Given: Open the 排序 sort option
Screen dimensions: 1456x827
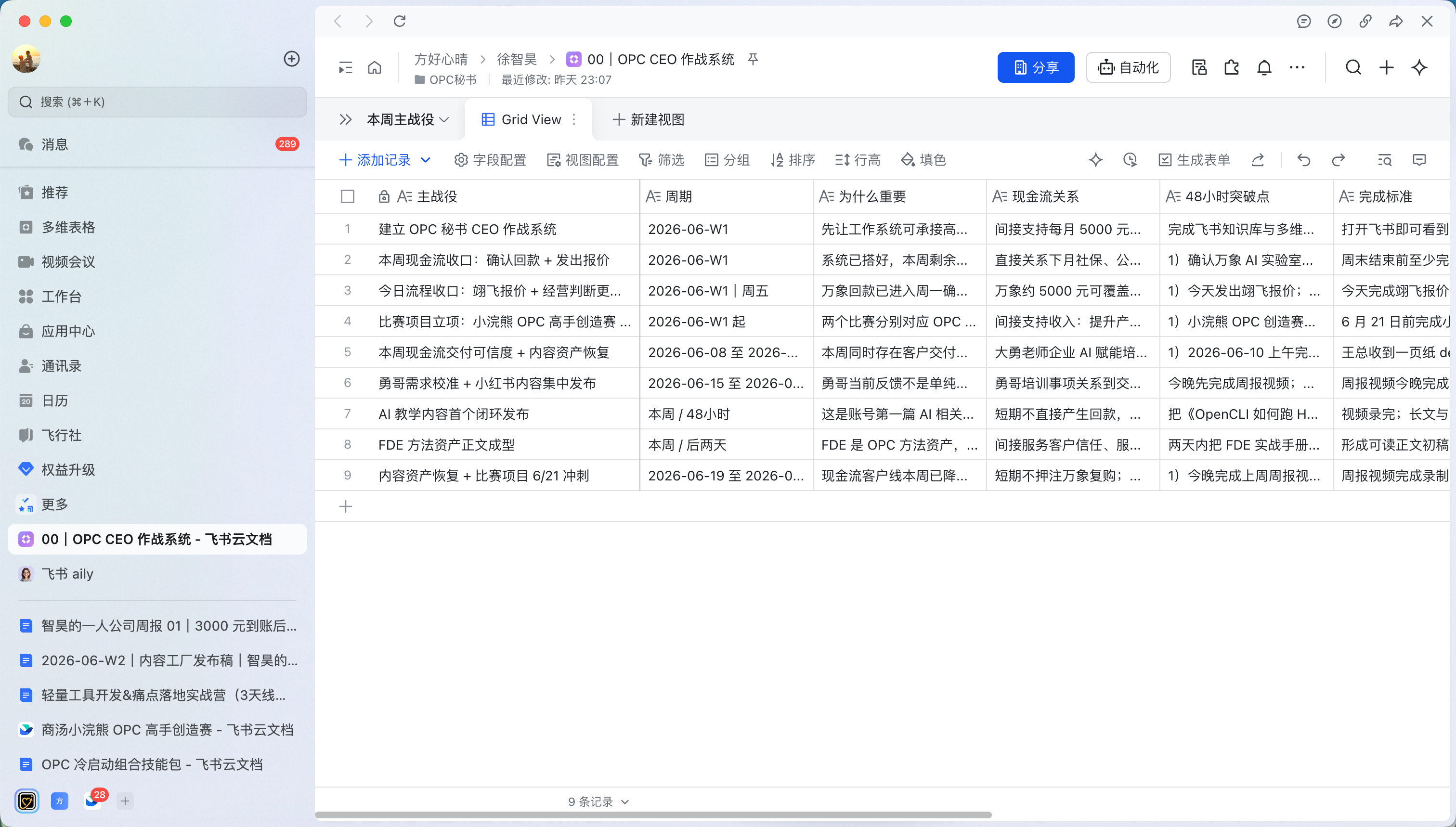Looking at the screenshot, I should pos(793,160).
